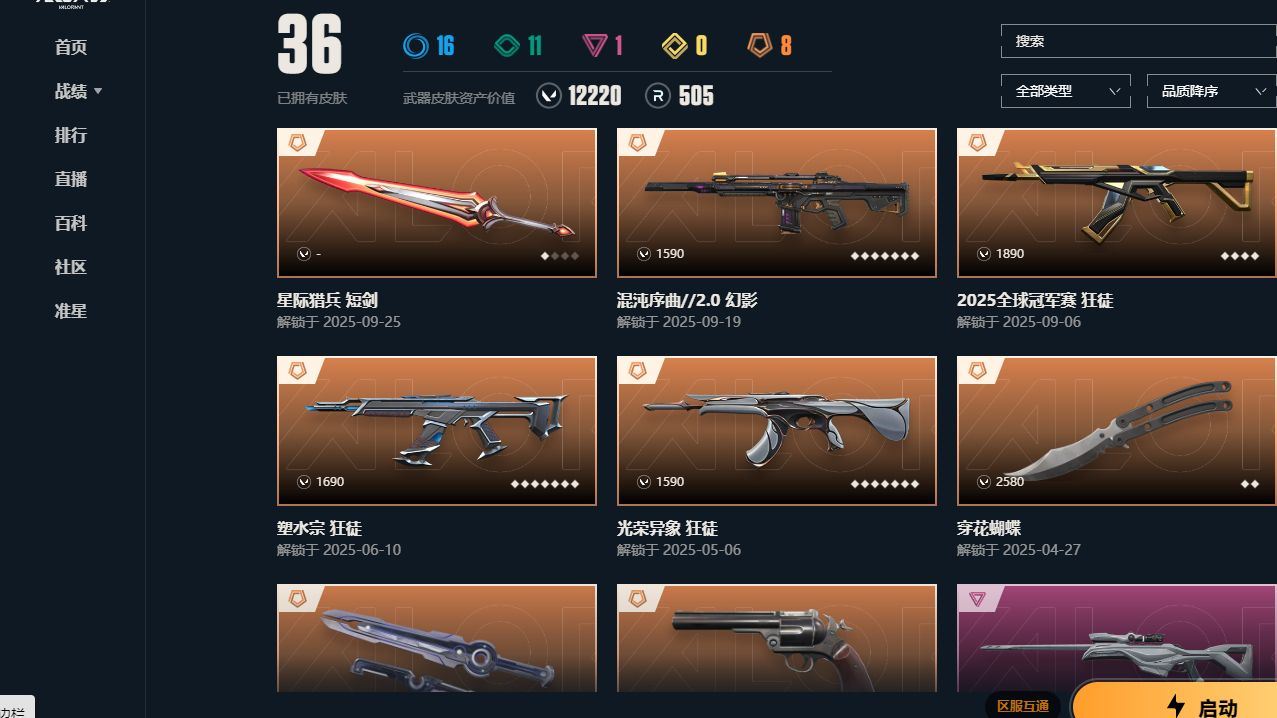The height and width of the screenshot is (718, 1277).
Task: Click the lightning bolt icon on launch button
Action: coord(1176,707)
